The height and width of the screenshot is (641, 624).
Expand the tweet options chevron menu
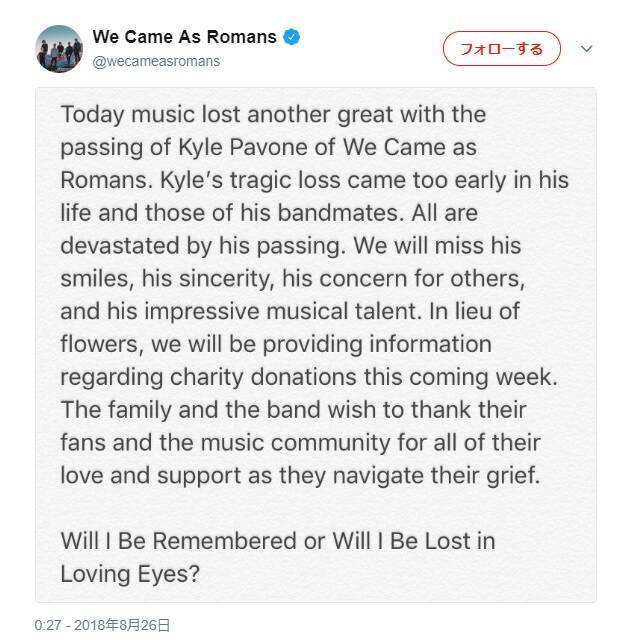587,49
